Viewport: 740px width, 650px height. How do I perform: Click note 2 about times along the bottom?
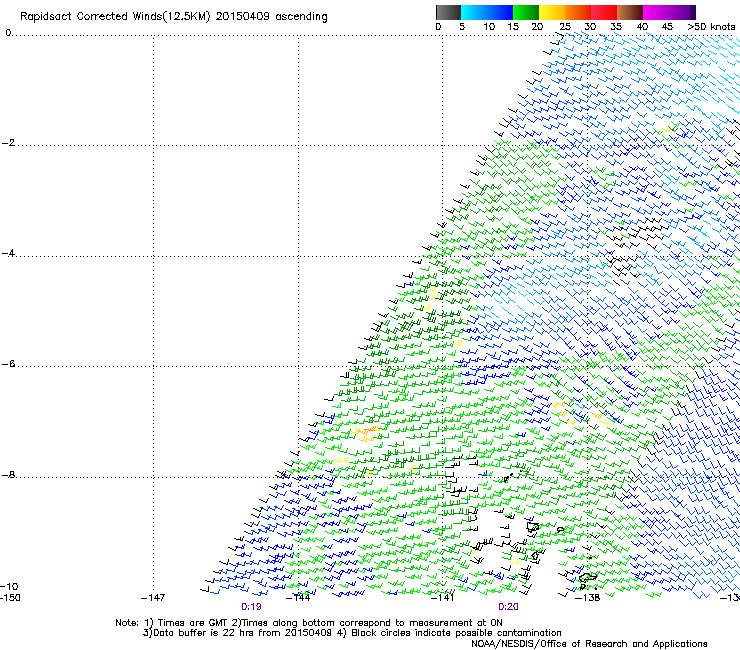pos(367,623)
